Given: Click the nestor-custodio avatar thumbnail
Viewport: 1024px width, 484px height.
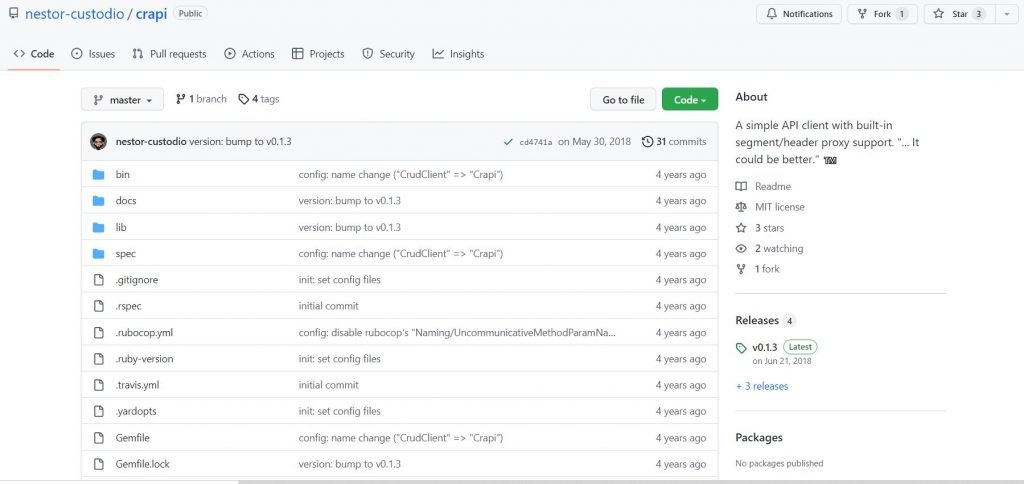Looking at the screenshot, I should [x=99, y=141].
